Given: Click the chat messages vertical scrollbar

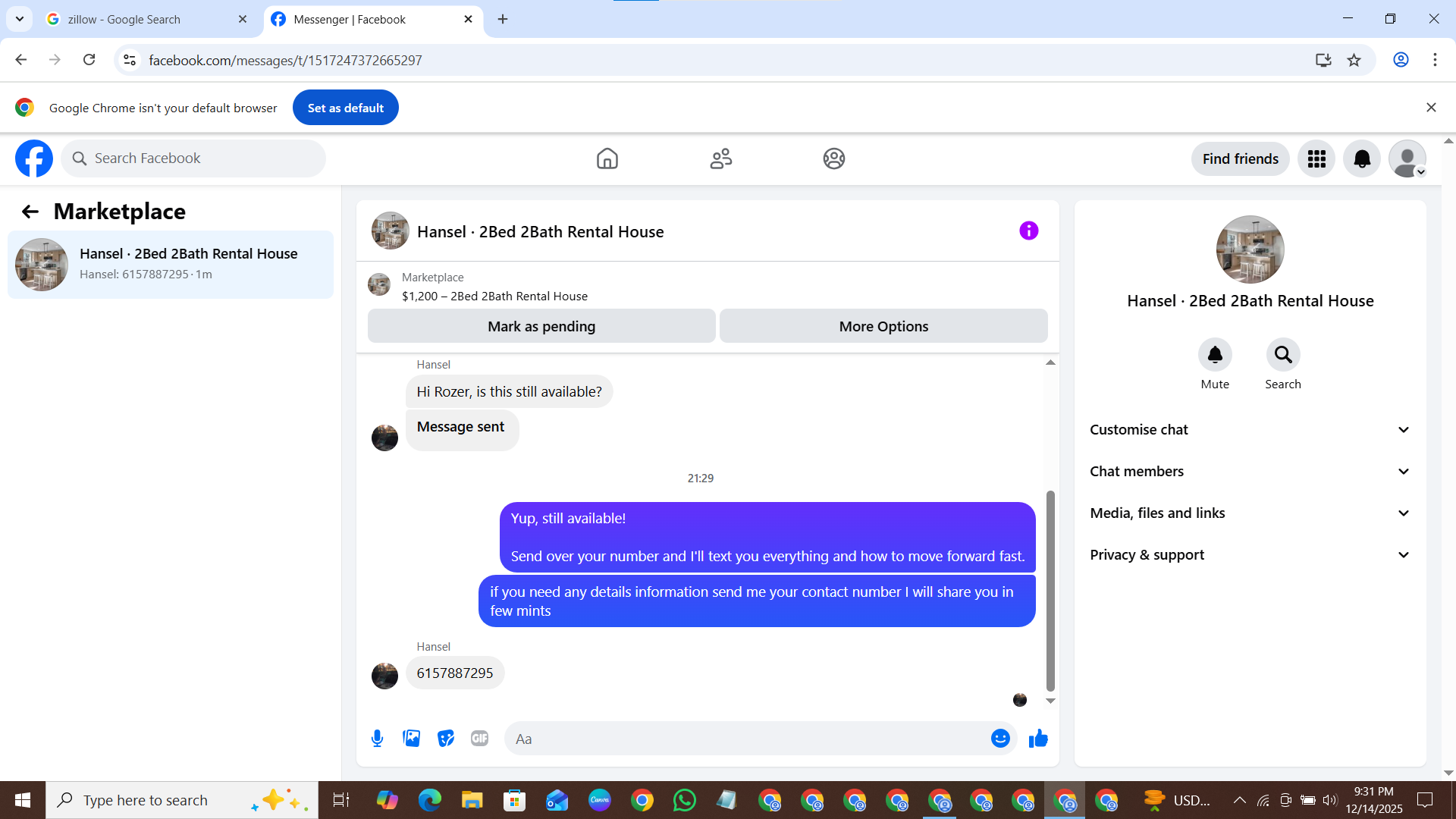Looking at the screenshot, I should [1050, 591].
